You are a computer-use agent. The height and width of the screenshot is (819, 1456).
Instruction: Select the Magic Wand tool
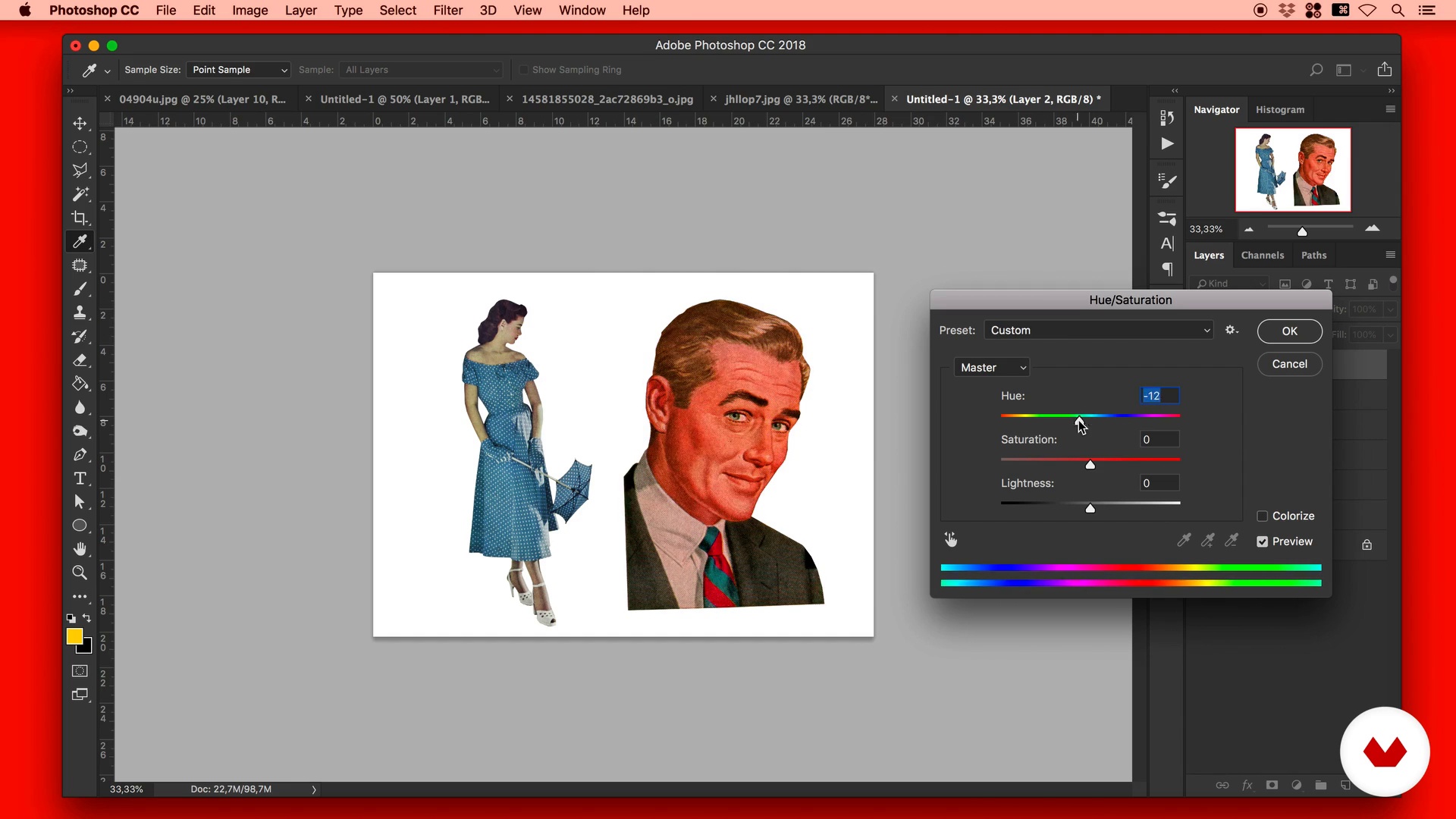click(80, 194)
